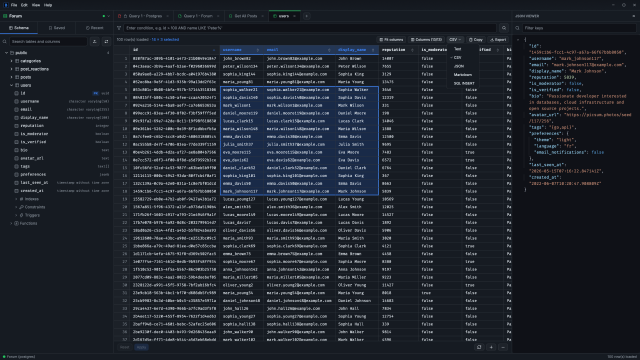Choose CSV in the format menu
This screenshot has height=360, width=640.
pos(463,58)
